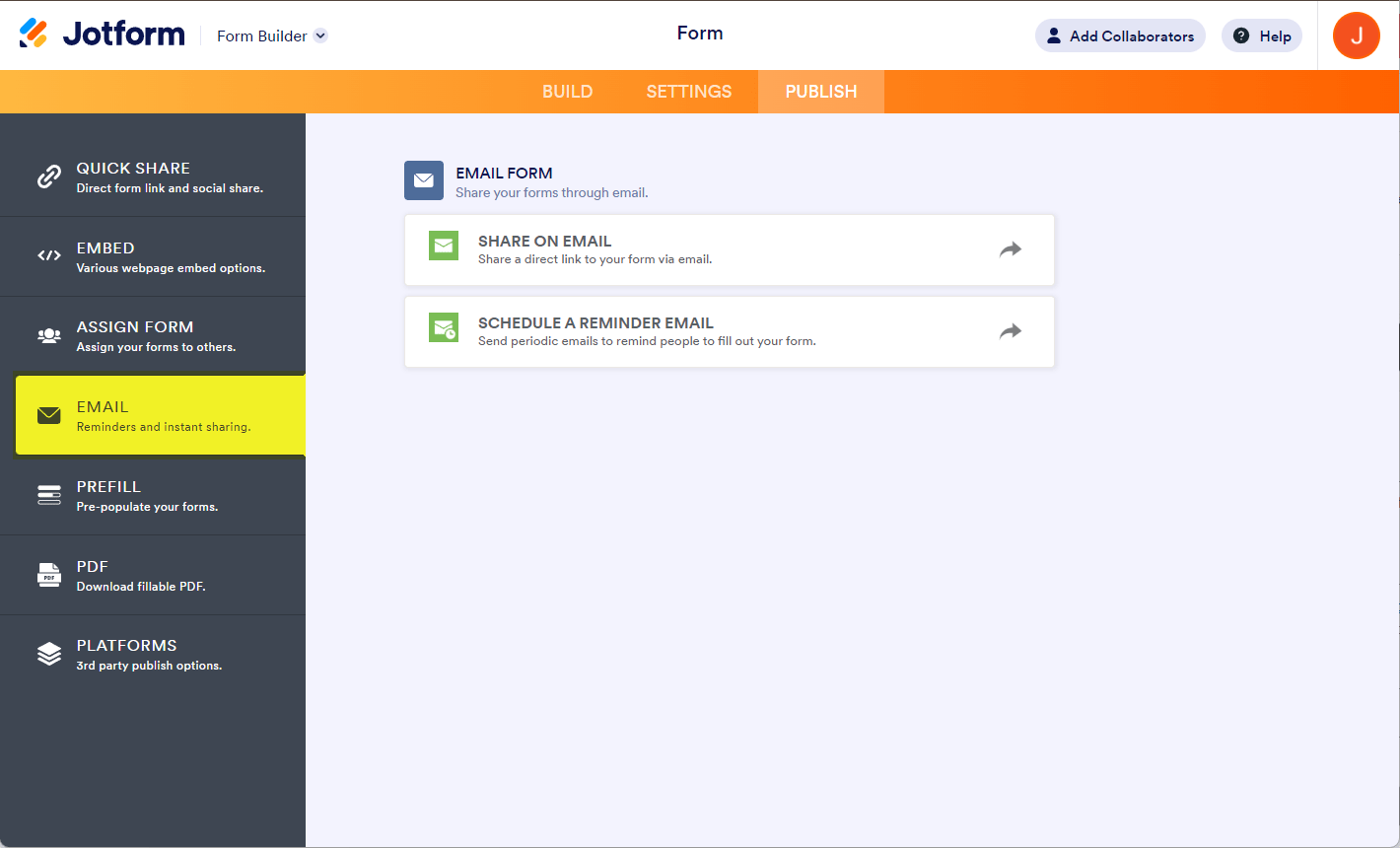Viewport: 1400px width, 848px height.
Task: Select the PUBLISH tab
Action: [821, 92]
